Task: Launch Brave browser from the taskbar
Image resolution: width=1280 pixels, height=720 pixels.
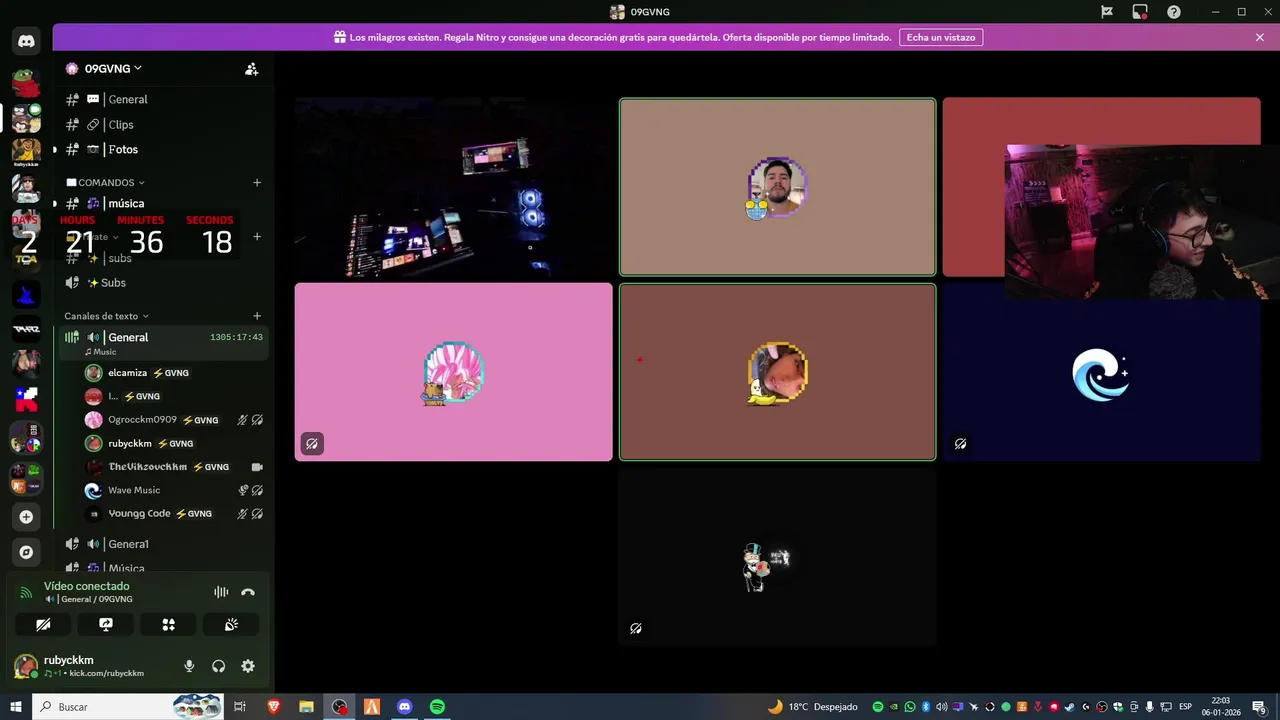Action: coord(274,707)
